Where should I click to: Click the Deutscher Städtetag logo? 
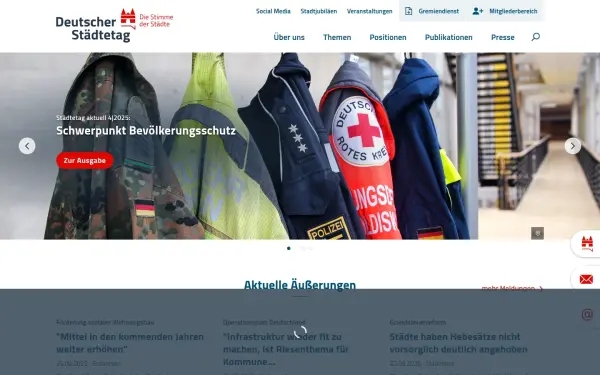coord(114,25)
